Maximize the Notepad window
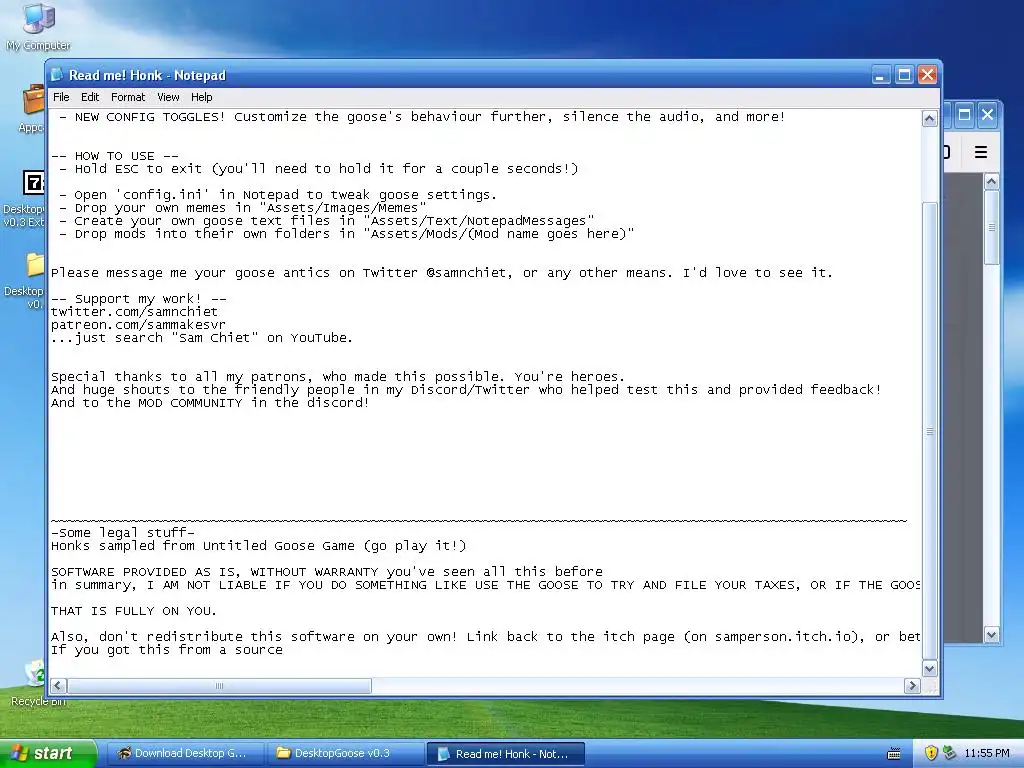 904,75
